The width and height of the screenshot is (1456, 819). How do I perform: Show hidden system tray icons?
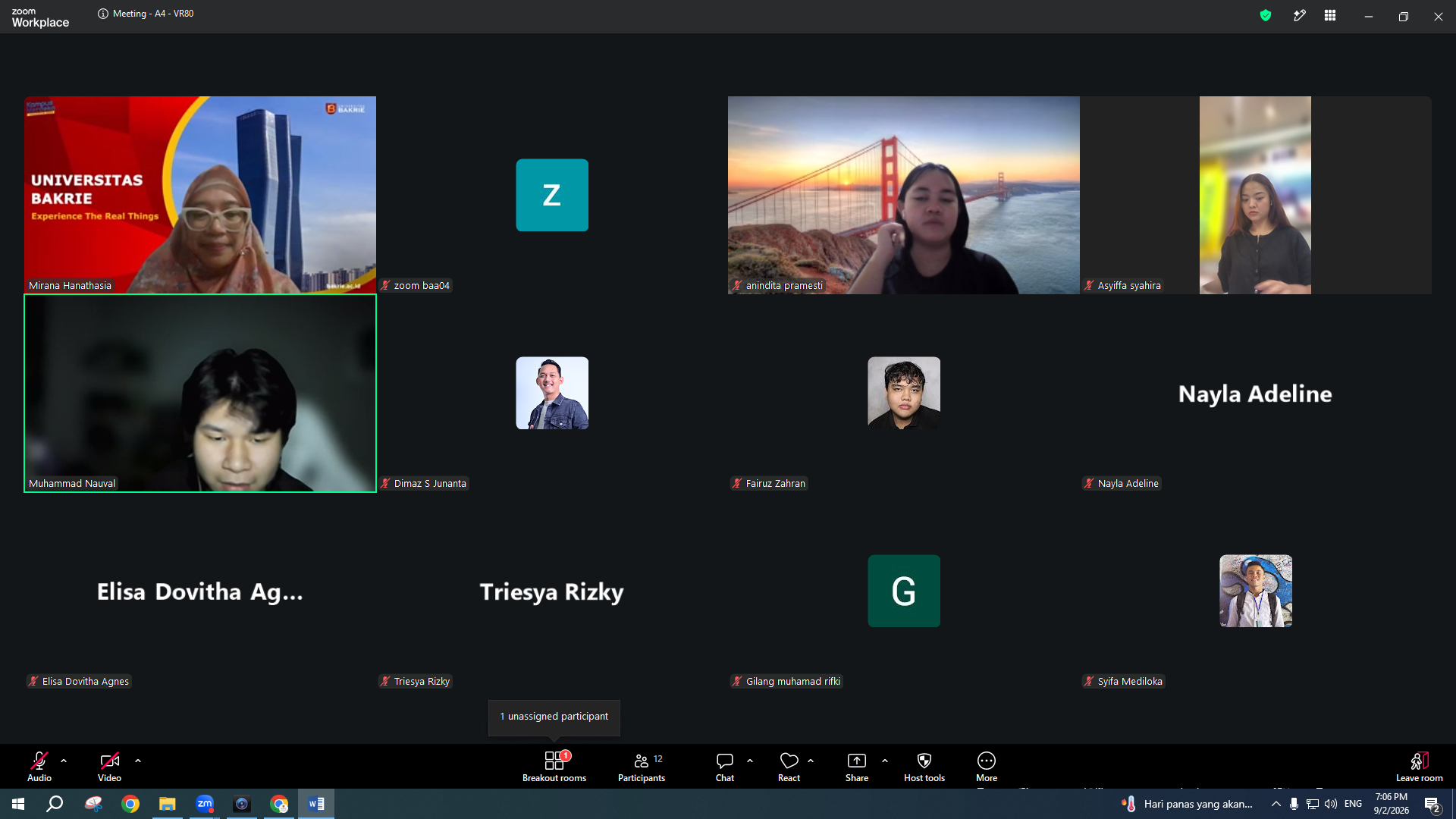[x=1276, y=804]
